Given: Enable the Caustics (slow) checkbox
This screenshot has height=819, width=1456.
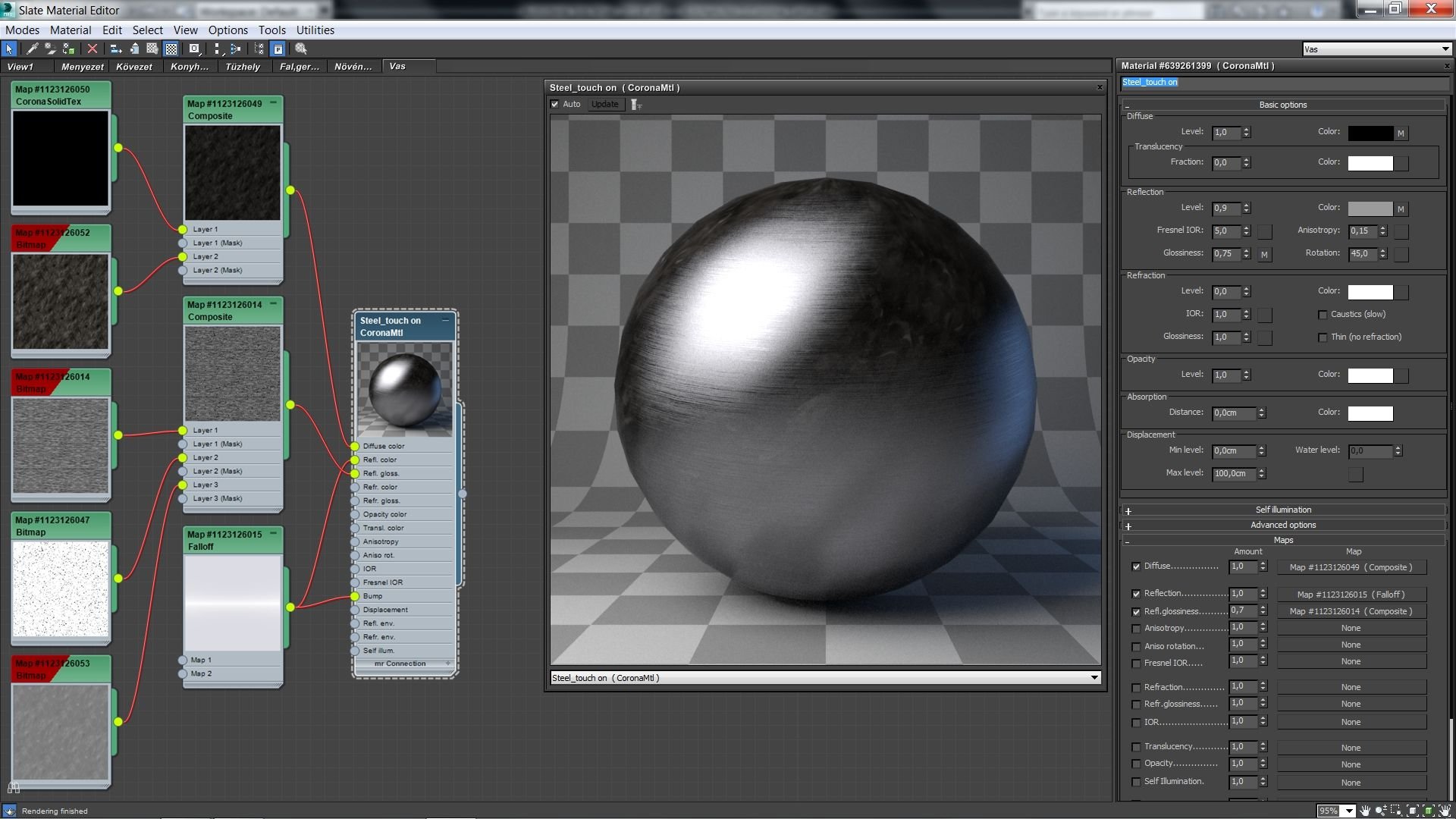Looking at the screenshot, I should pyautogui.click(x=1323, y=315).
